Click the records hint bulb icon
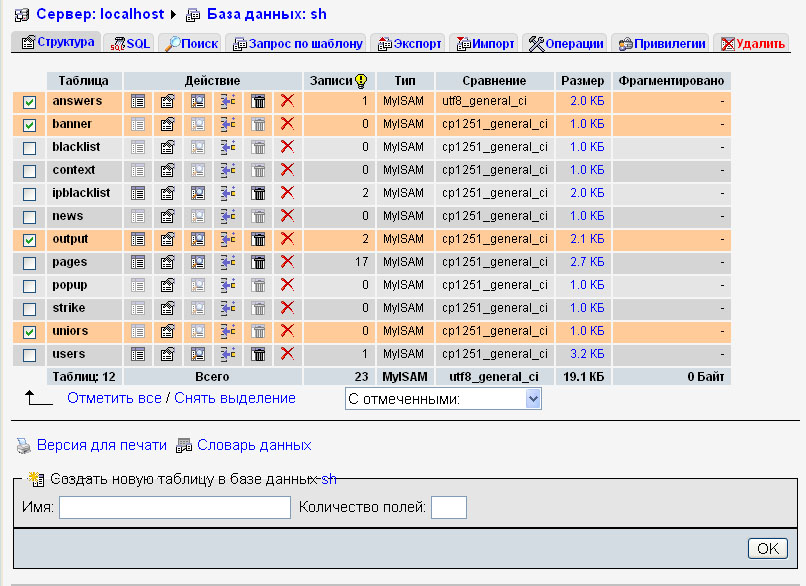Viewport: 806px width, 586px height. click(361, 81)
